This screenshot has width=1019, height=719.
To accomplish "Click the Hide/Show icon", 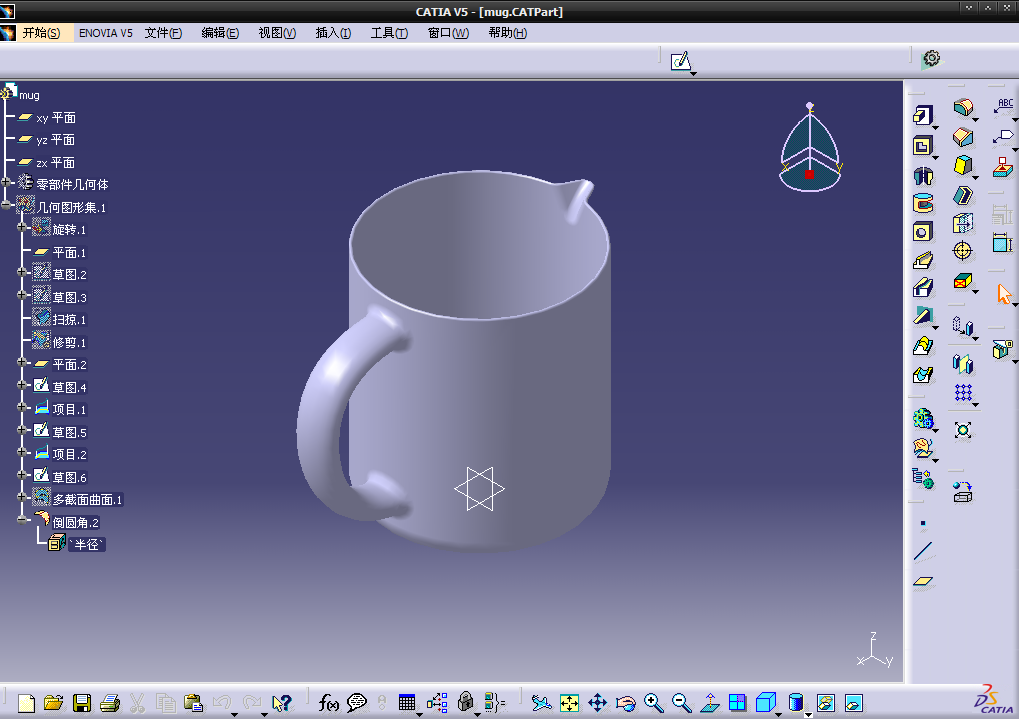I will click(x=825, y=703).
